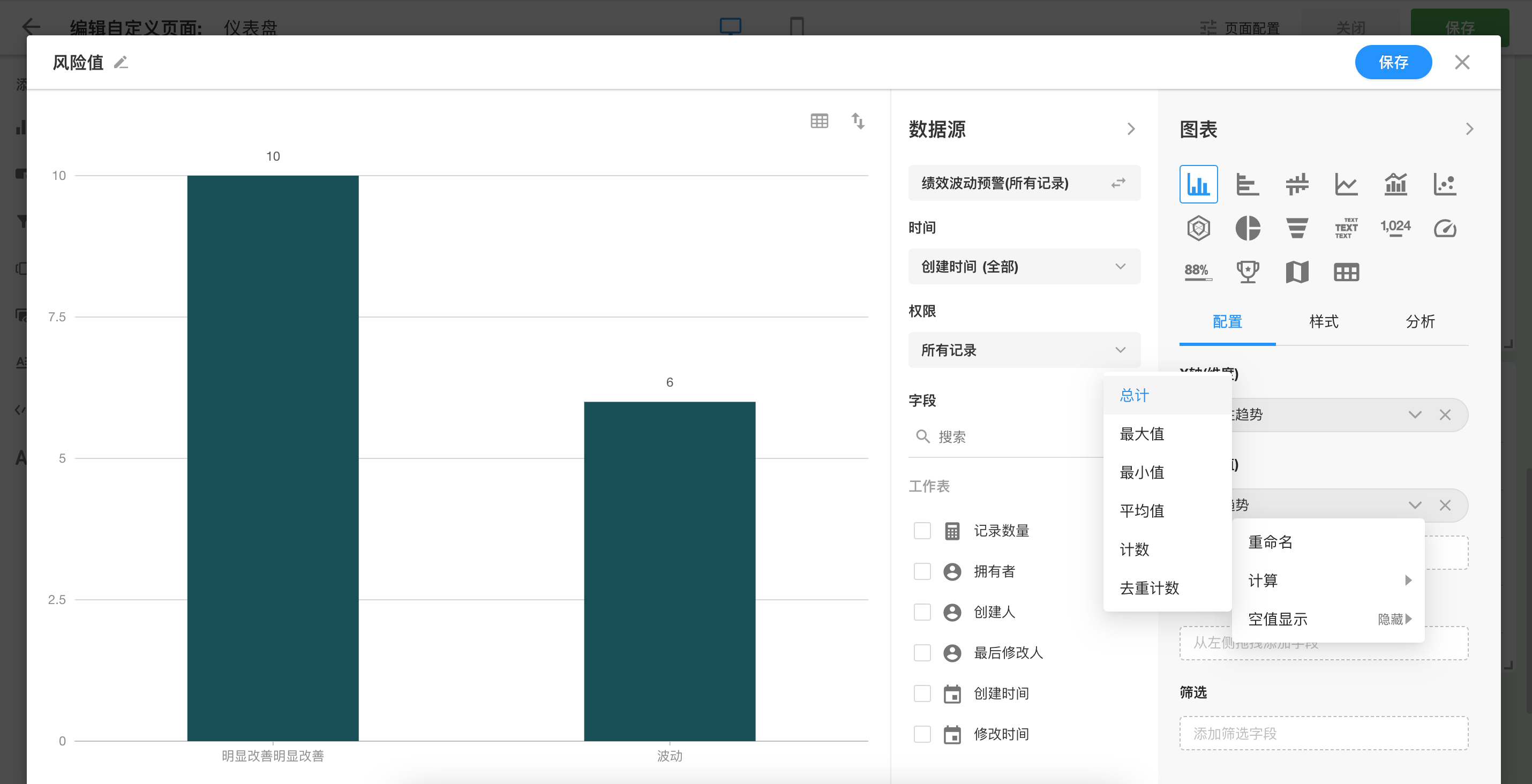Check the 最后修改人 field checkbox
The image size is (1532, 784).
922,653
